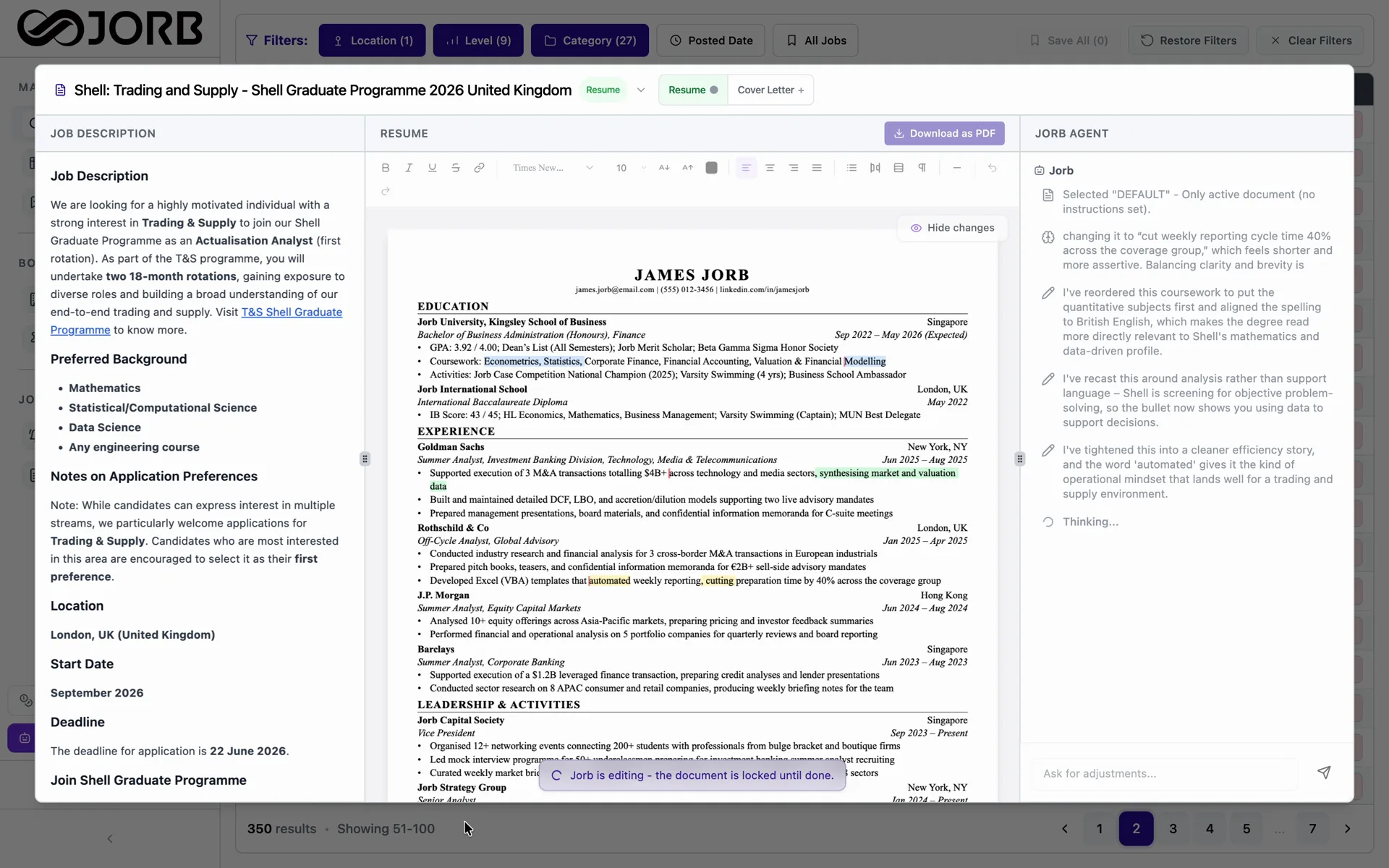Click Save All (0)
The width and height of the screenshot is (1389, 868).
tap(1069, 41)
